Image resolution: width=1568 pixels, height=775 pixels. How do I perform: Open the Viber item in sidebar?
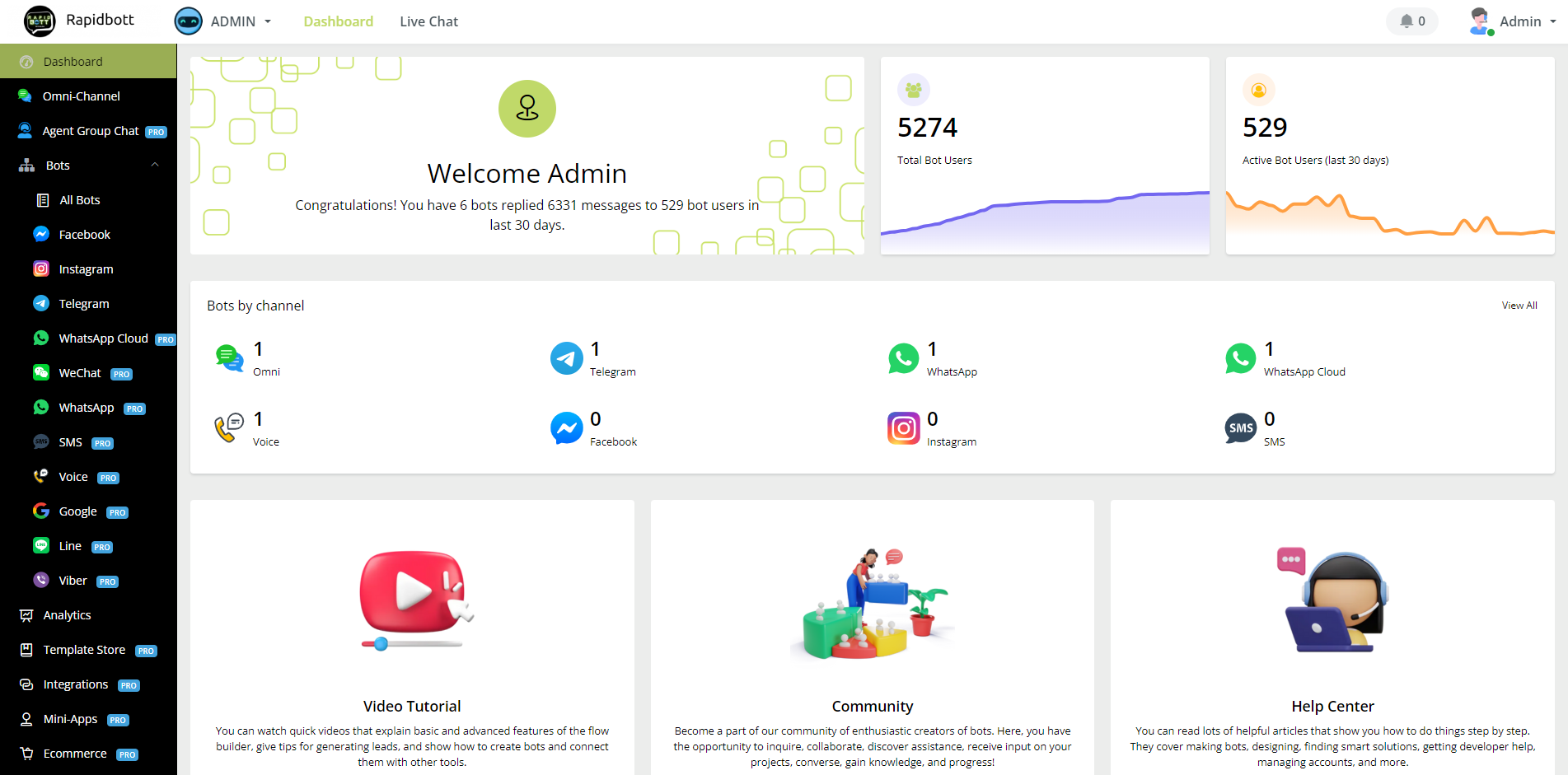(x=73, y=581)
